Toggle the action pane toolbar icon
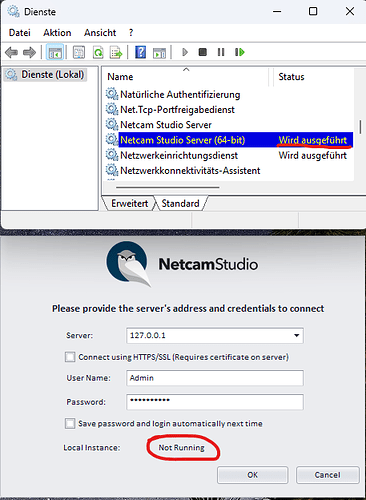Screen dimensions: 366x500 click(159, 53)
